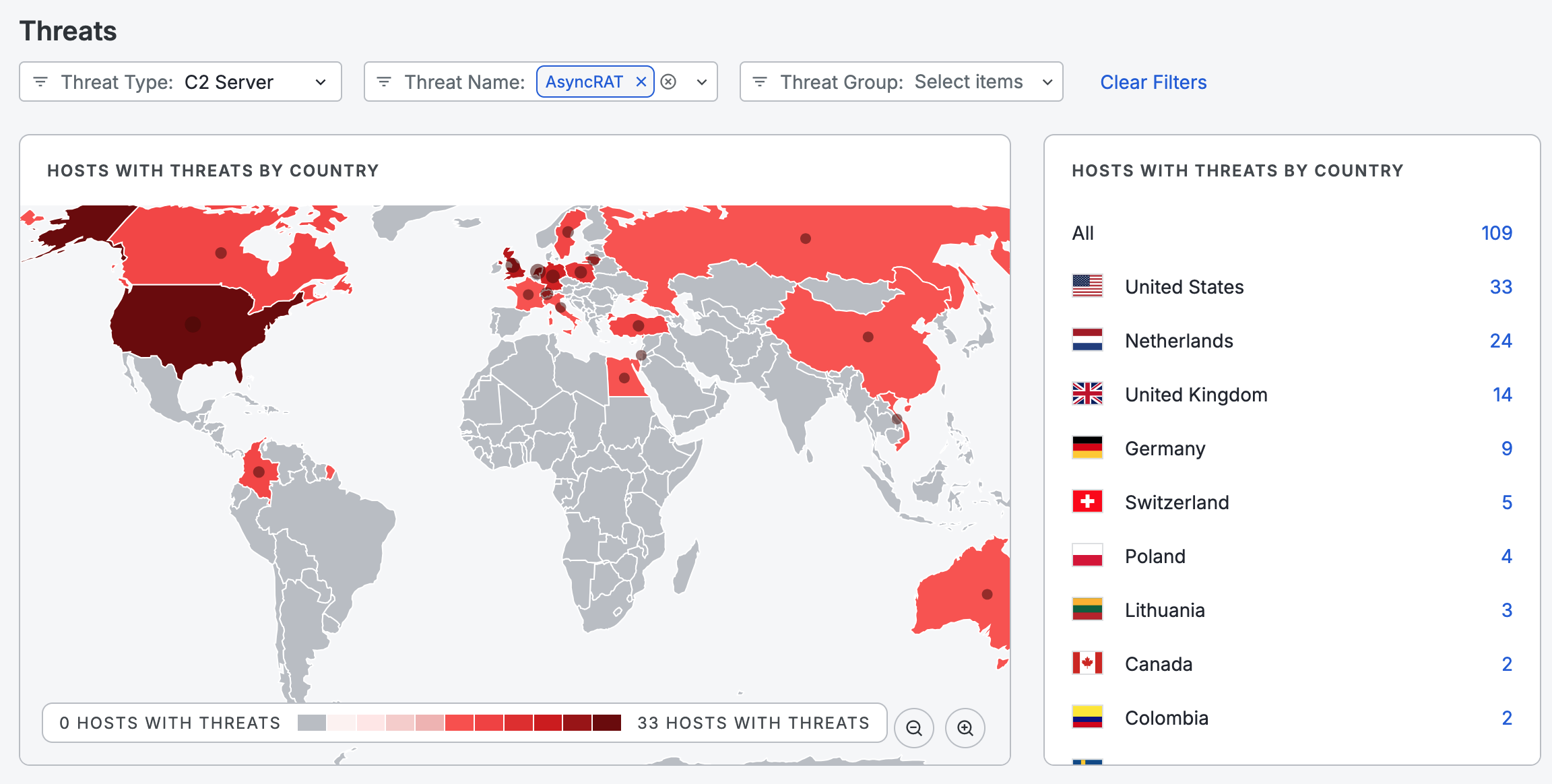1552x784 pixels.
Task: Click the United States dot on the map
Action: click(193, 325)
